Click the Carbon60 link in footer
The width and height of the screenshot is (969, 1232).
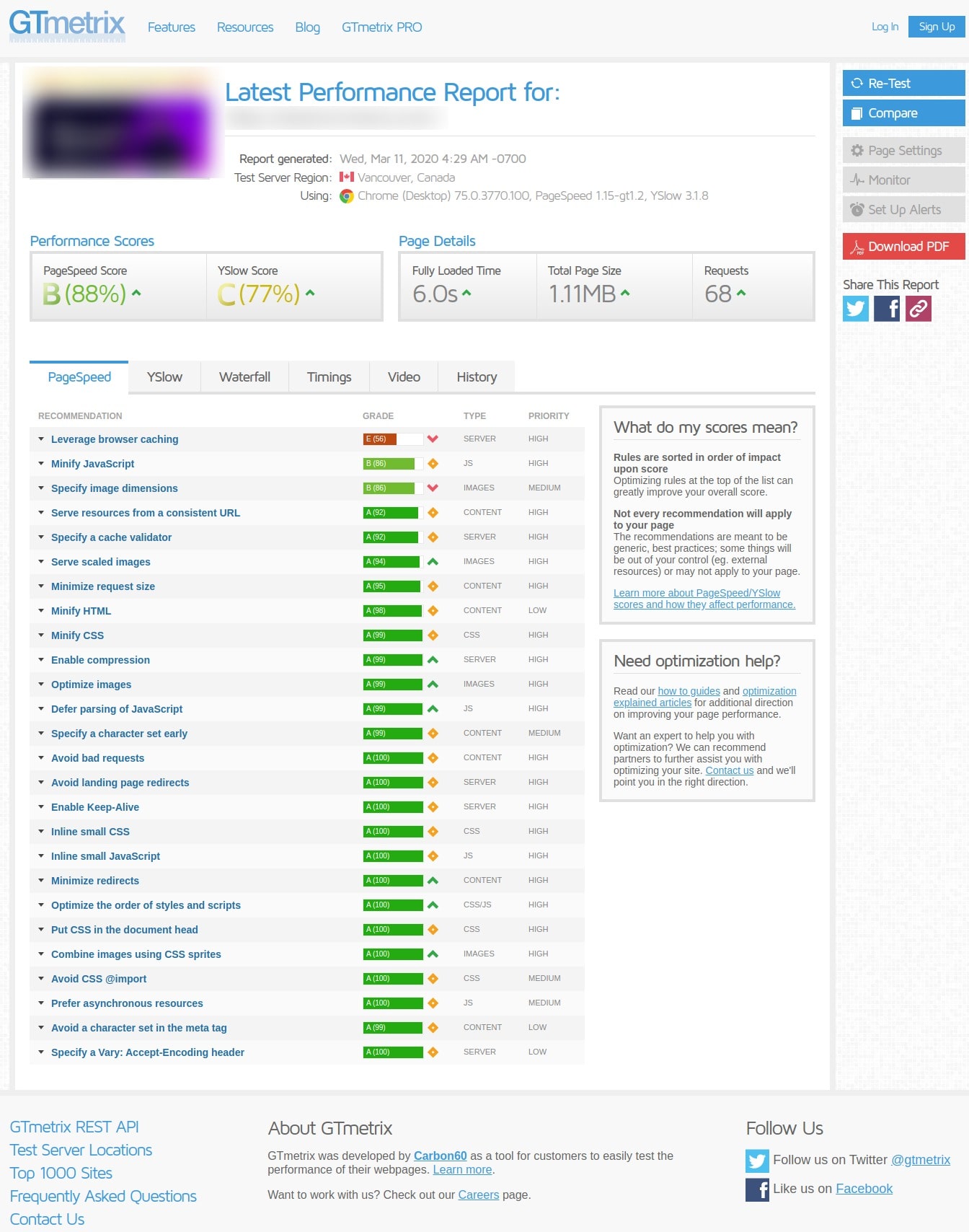click(440, 1156)
